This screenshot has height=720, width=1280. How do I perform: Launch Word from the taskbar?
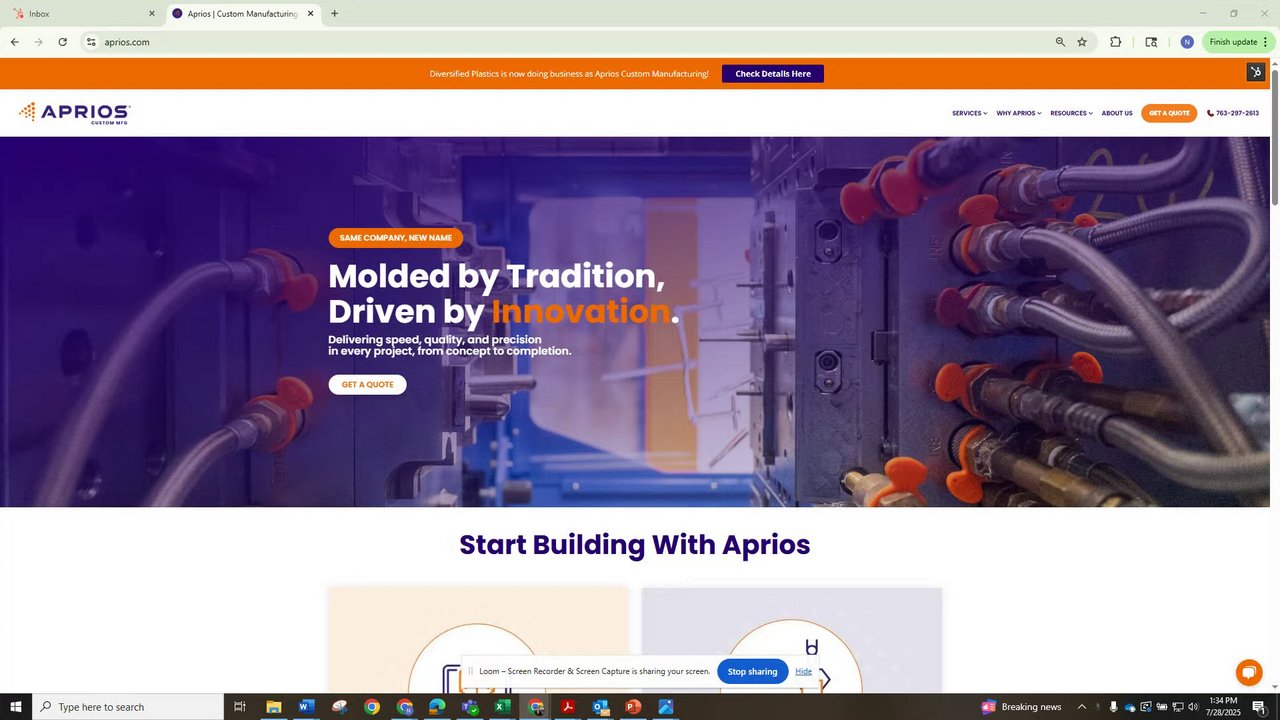pyautogui.click(x=306, y=707)
